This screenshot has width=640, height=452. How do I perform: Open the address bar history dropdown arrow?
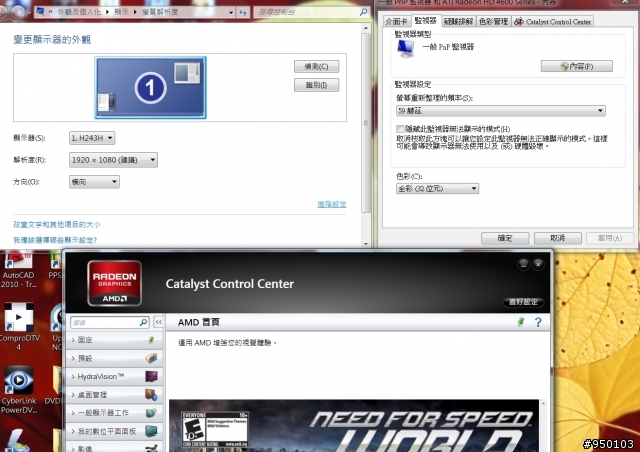[231, 12]
